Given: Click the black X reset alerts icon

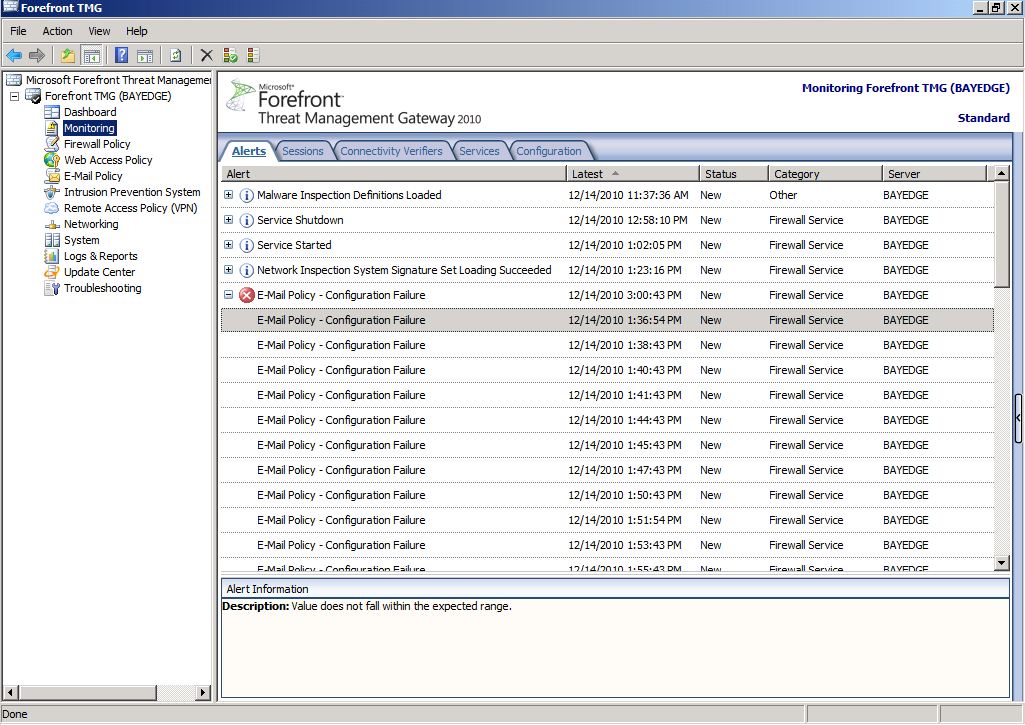Looking at the screenshot, I should (x=207, y=56).
